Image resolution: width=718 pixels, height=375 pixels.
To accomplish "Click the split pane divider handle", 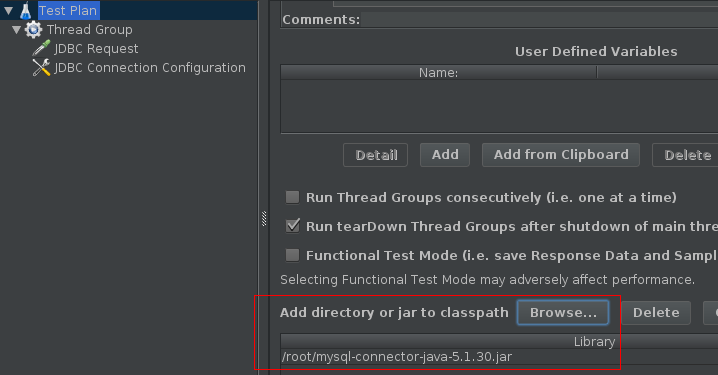I will click(x=264, y=219).
